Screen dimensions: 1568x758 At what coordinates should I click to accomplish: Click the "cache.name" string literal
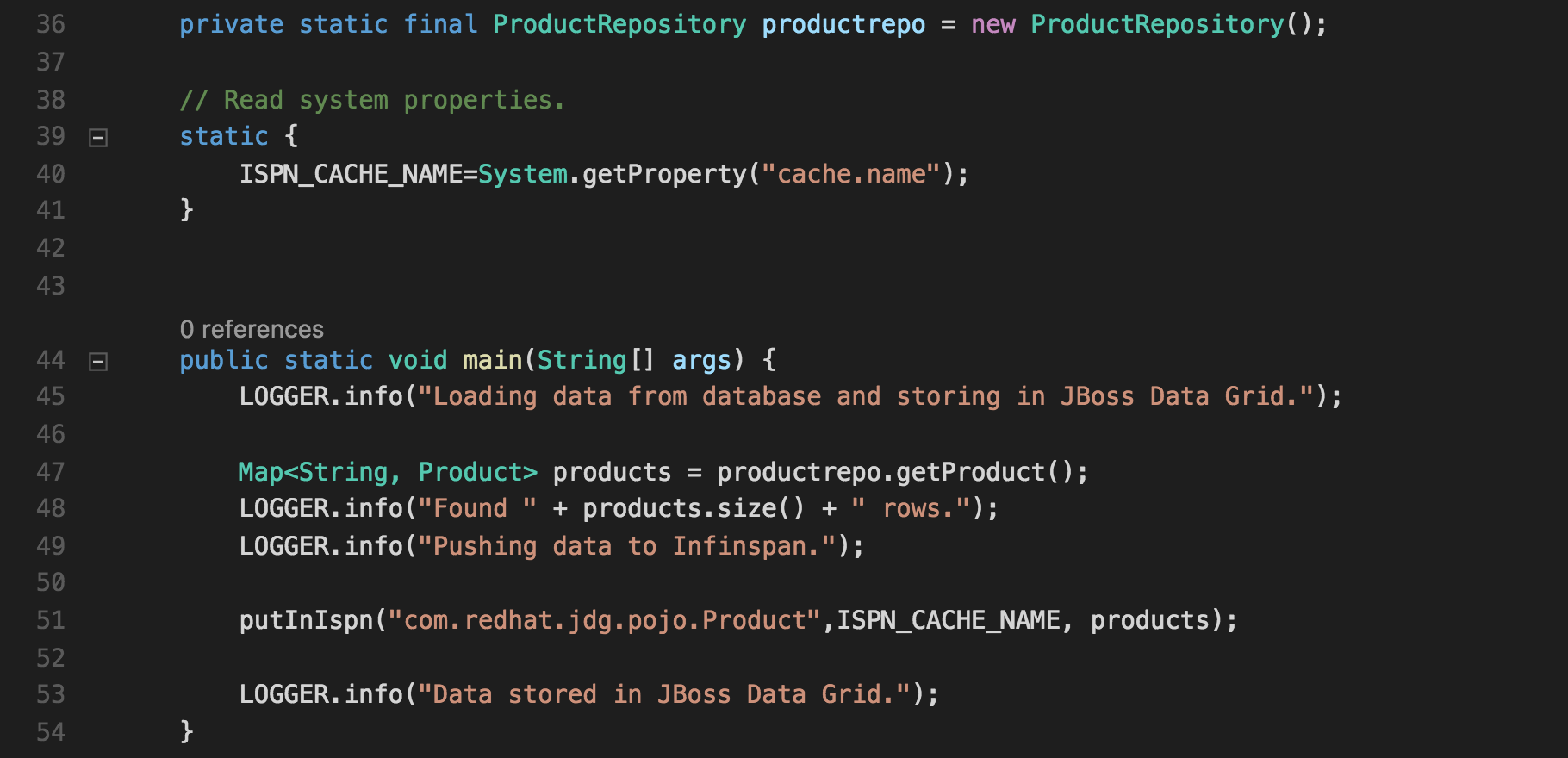pyautogui.click(x=851, y=174)
